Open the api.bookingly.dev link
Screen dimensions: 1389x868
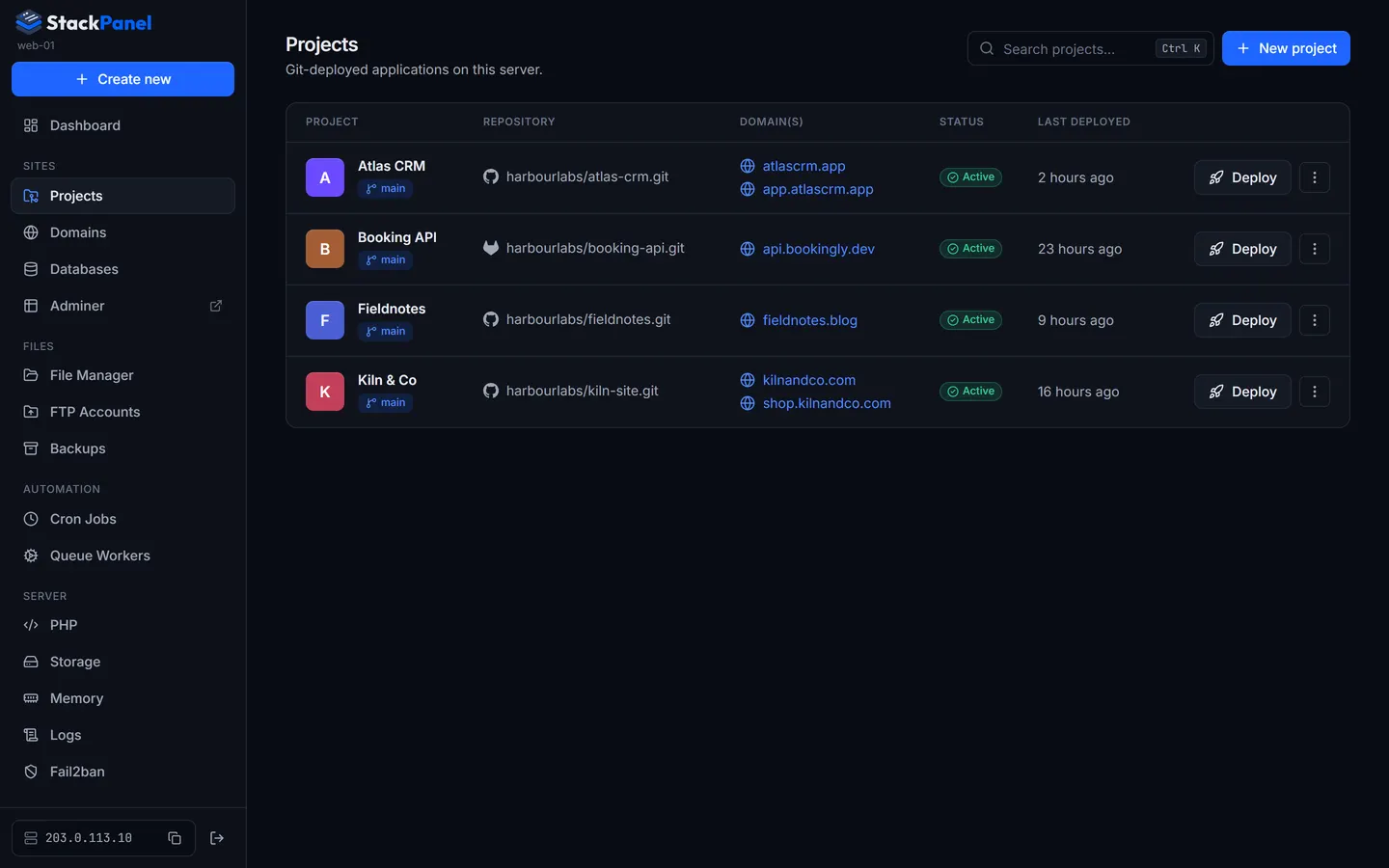pyautogui.click(x=818, y=249)
